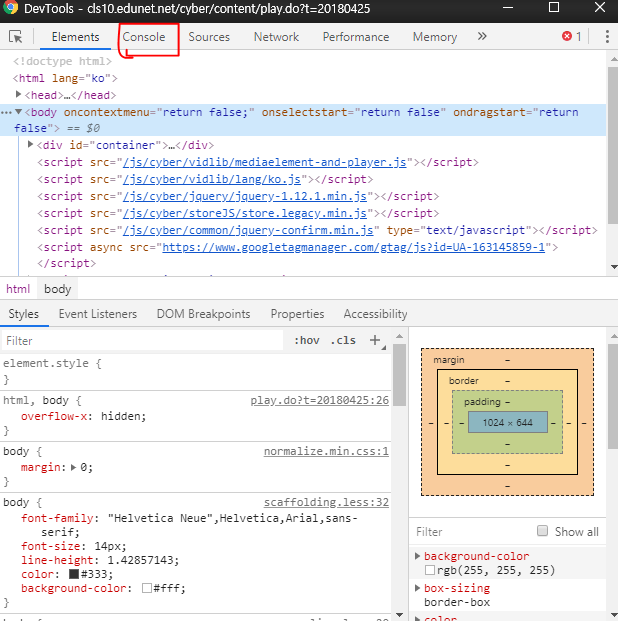Open the Accessibility sub-tab

click(x=375, y=314)
